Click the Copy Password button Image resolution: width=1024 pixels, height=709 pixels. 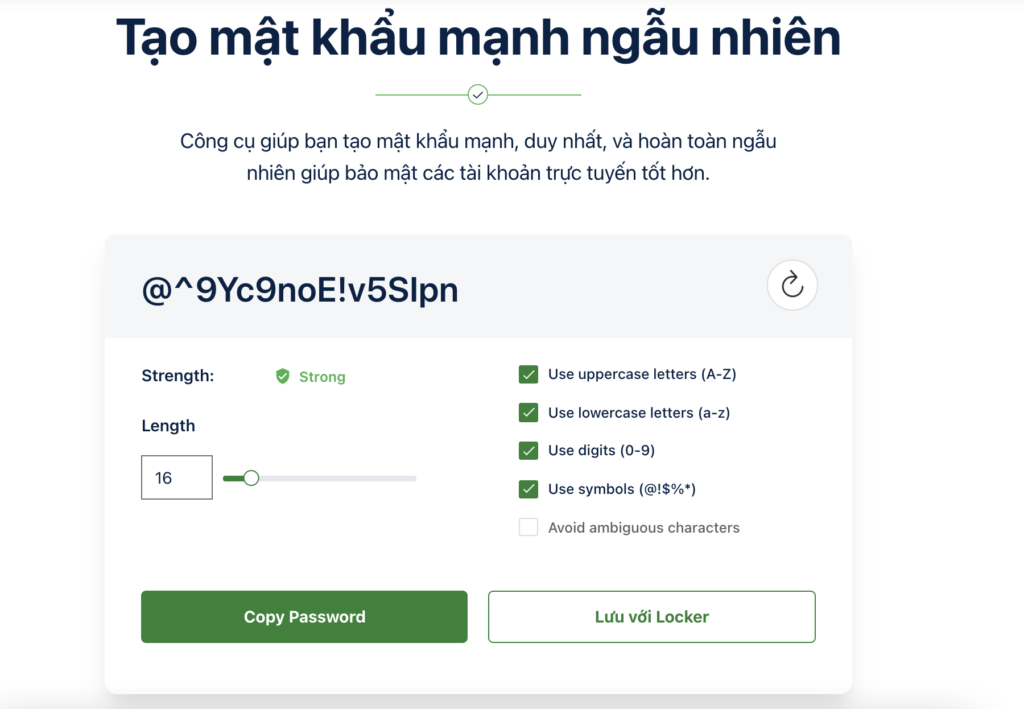pos(304,617)
